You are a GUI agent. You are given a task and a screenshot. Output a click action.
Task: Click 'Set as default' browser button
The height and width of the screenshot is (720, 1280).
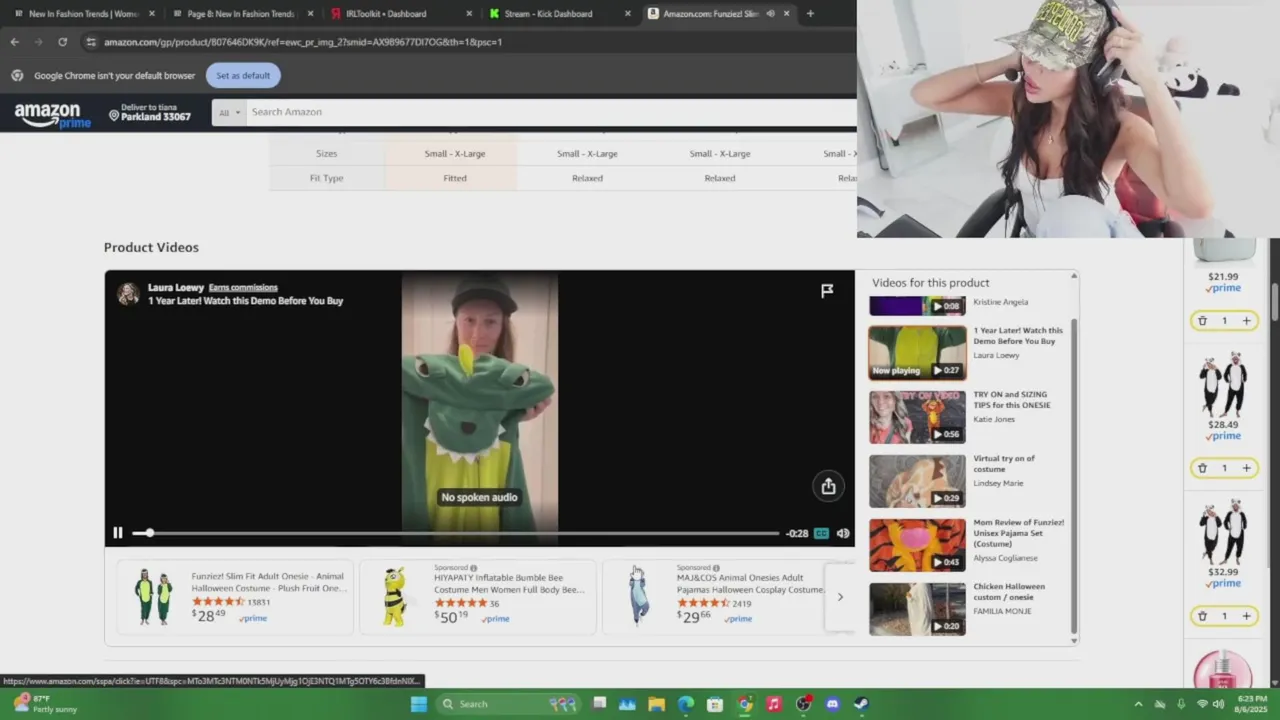point(243,75)
